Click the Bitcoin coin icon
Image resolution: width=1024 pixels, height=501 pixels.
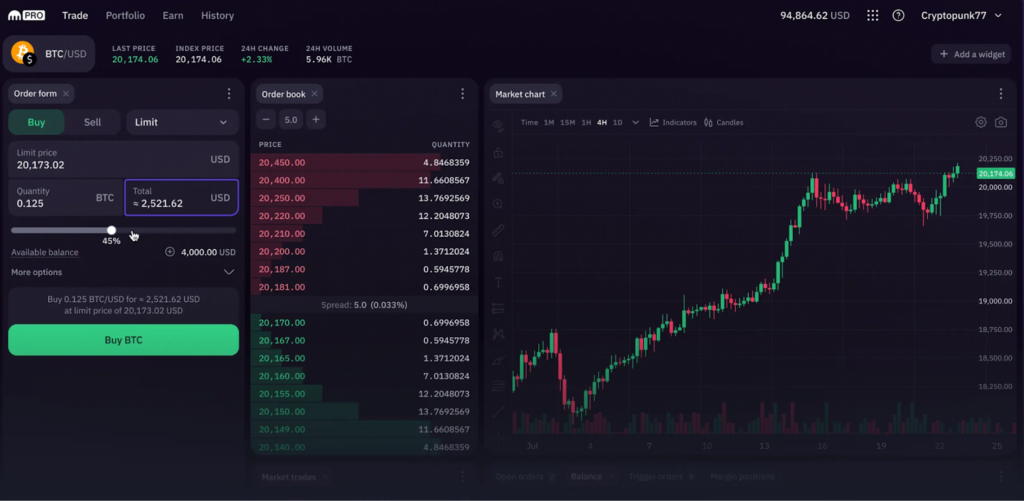(x=23, y=53)
